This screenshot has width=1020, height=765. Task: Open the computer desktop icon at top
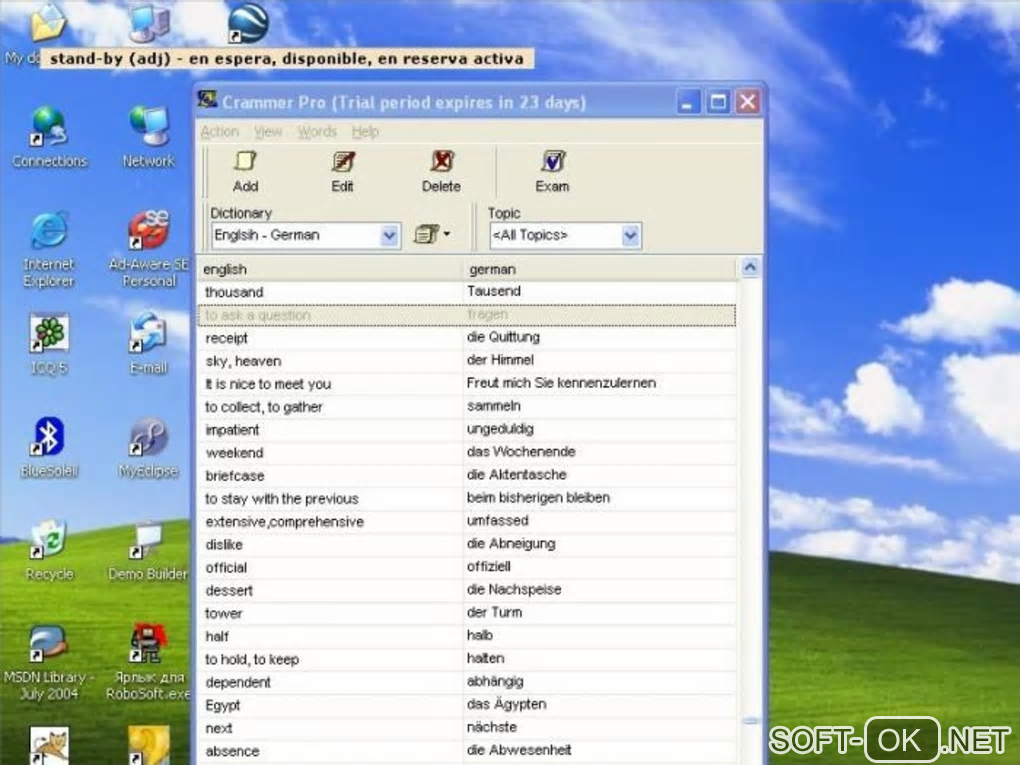[x=149, y=22]
